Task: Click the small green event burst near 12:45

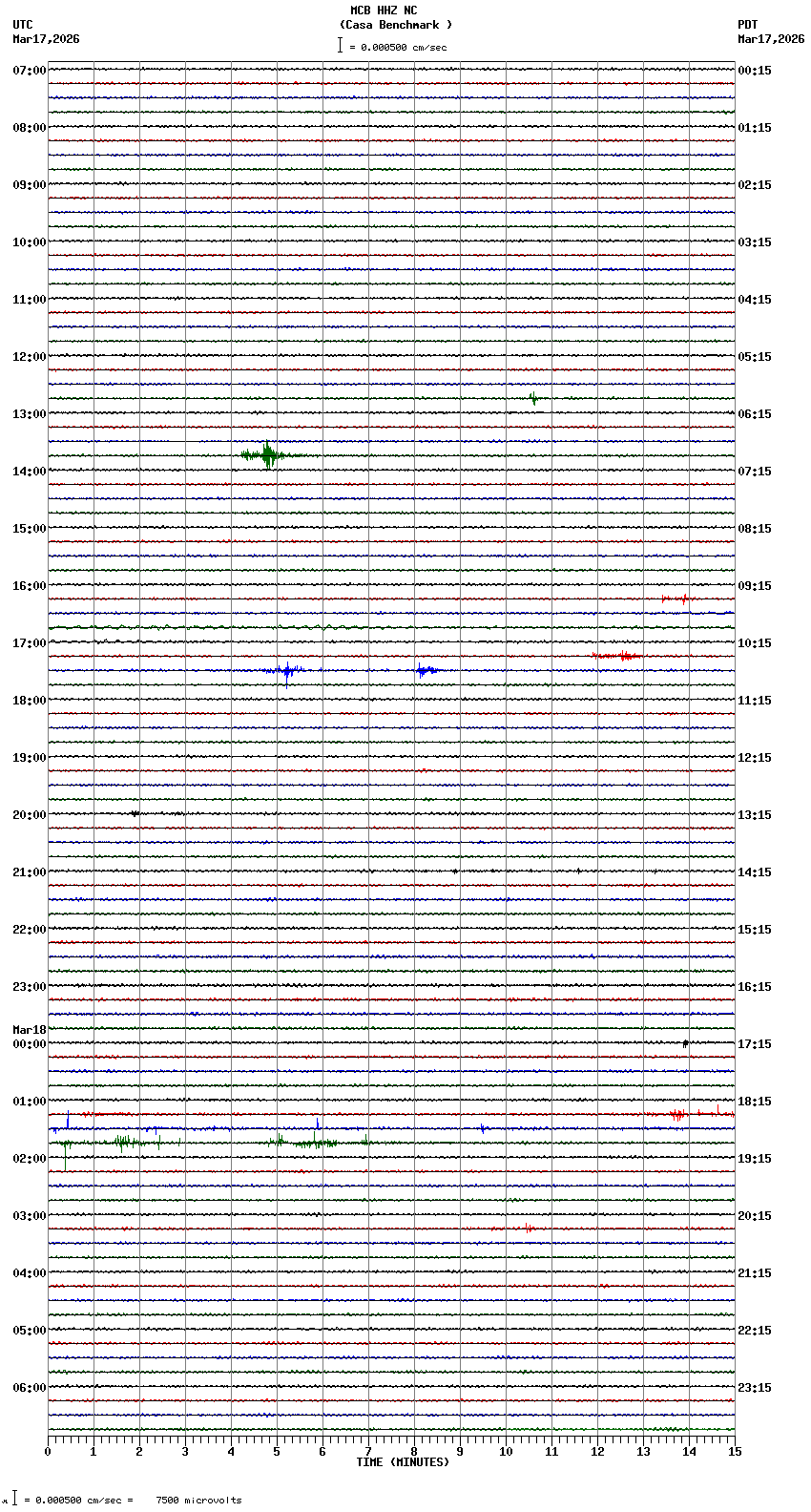Action: point(533,398)
